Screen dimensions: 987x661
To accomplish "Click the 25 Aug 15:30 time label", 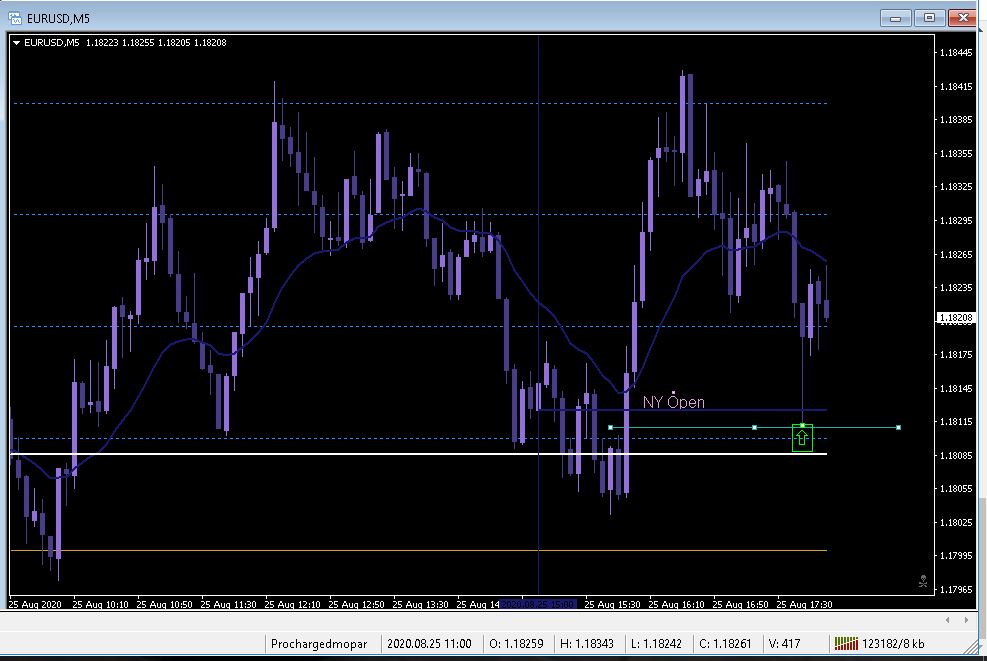I will [612, 604].
